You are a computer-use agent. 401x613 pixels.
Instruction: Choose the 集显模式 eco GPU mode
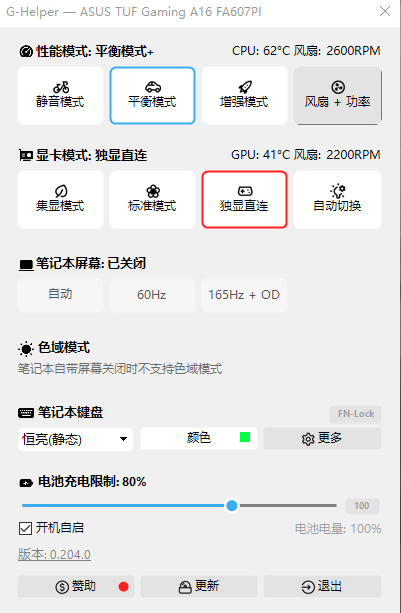point(60,199)
